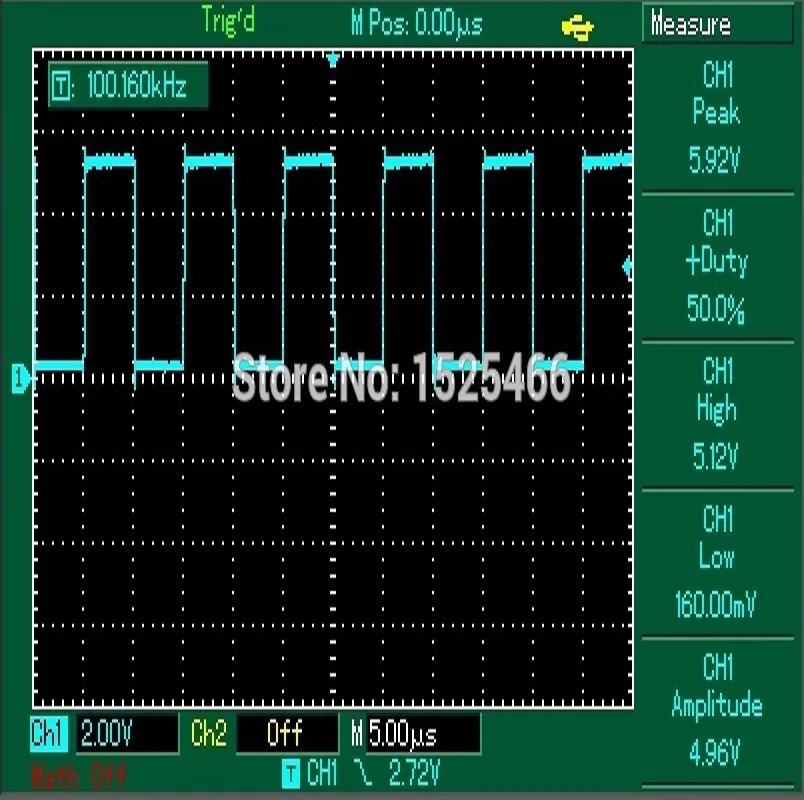Click the Ch1 2.00V scale field

105,735
